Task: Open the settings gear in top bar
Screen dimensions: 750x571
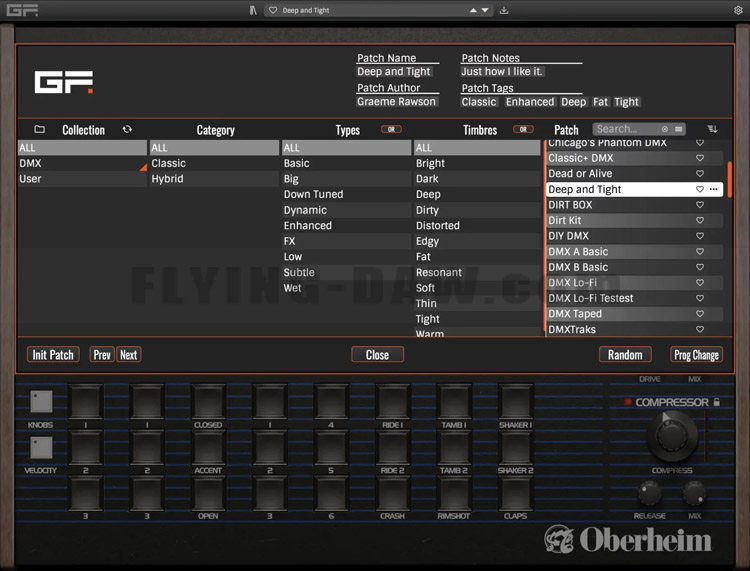Action: pos(738,10)
